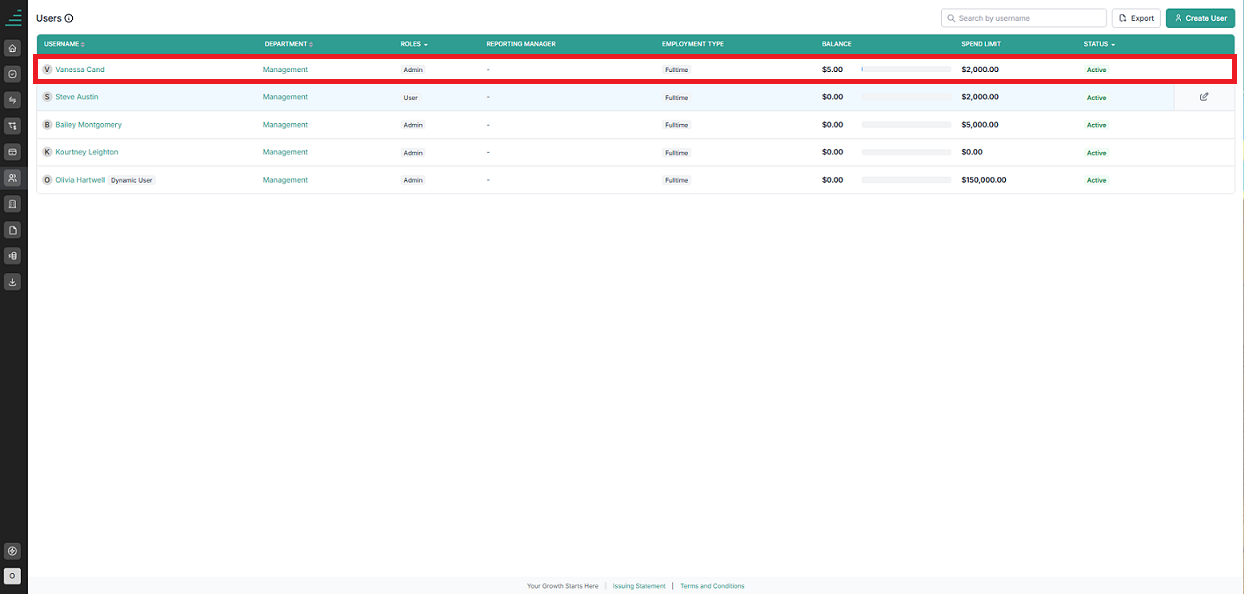
Task: Open the Olivia Hartwell user link
Action: pyautogui.click(x=80, y=180)
